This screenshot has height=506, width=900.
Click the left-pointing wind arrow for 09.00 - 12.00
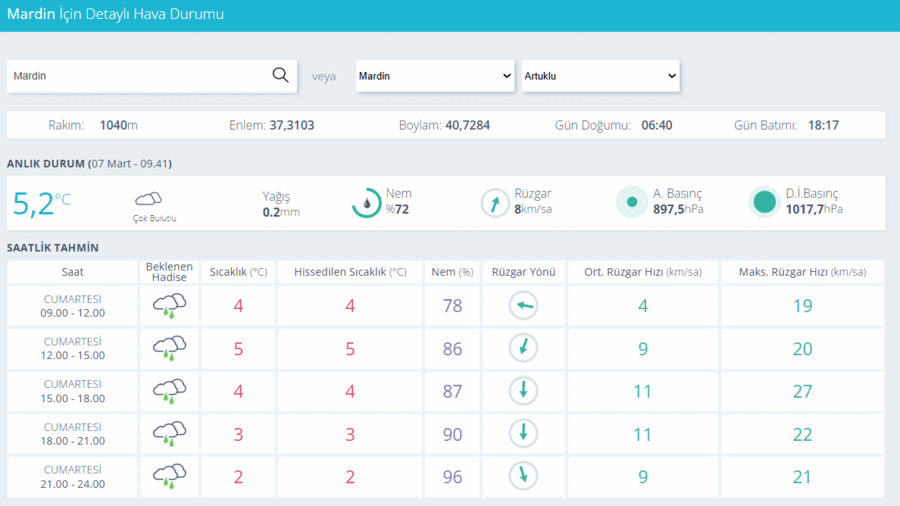click(x=523, y=305)
